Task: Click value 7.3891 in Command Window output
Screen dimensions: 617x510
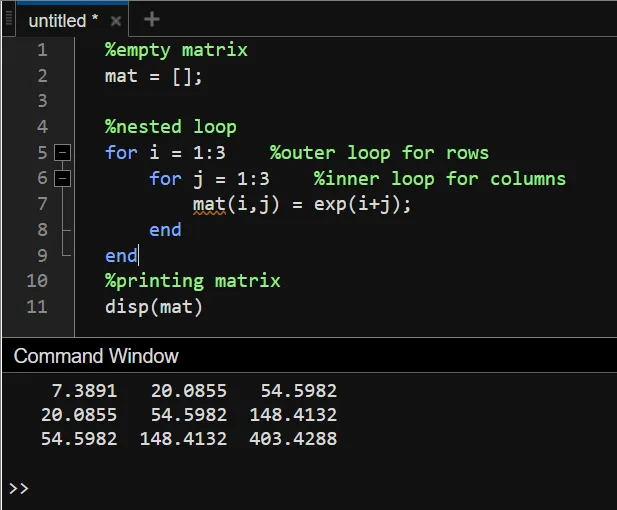Action: click(x=84, y=391)
